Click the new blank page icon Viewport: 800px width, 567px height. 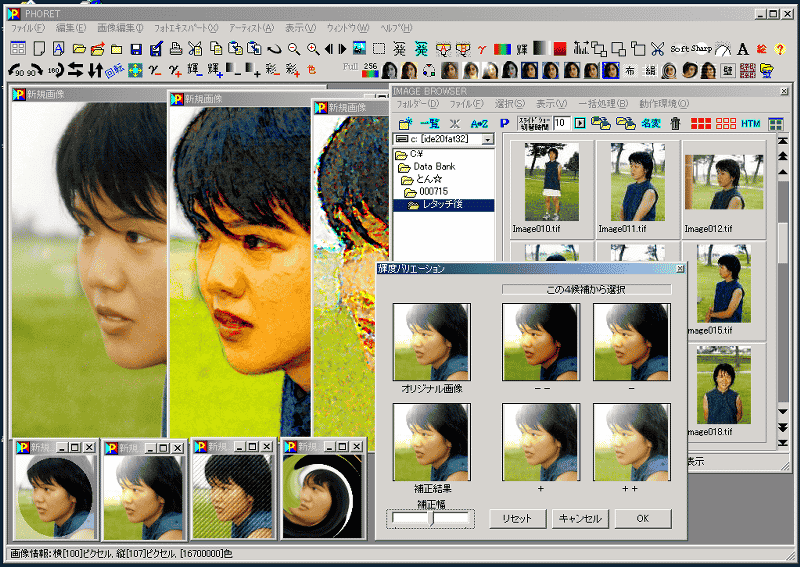coord(39,48)
